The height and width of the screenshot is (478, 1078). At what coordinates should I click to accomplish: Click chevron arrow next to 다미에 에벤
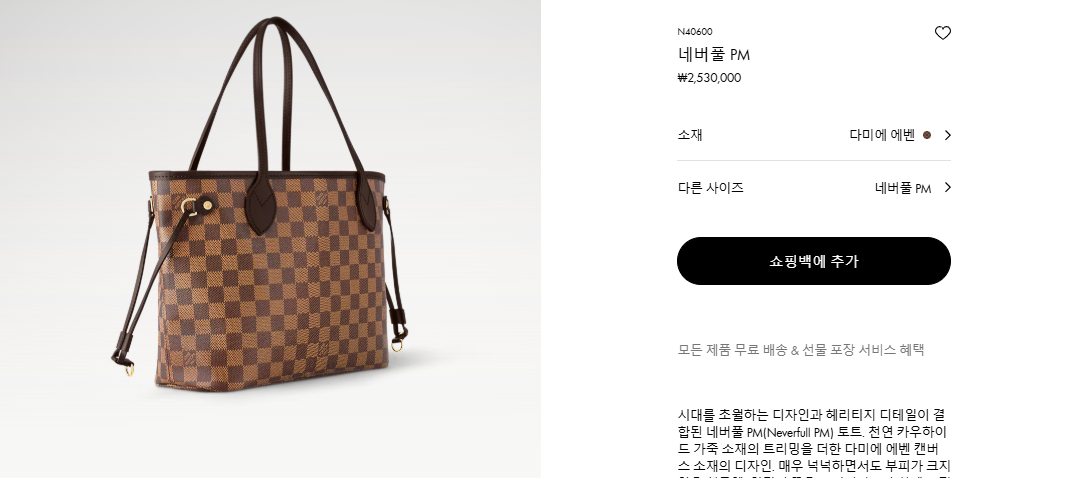(947, 135)
